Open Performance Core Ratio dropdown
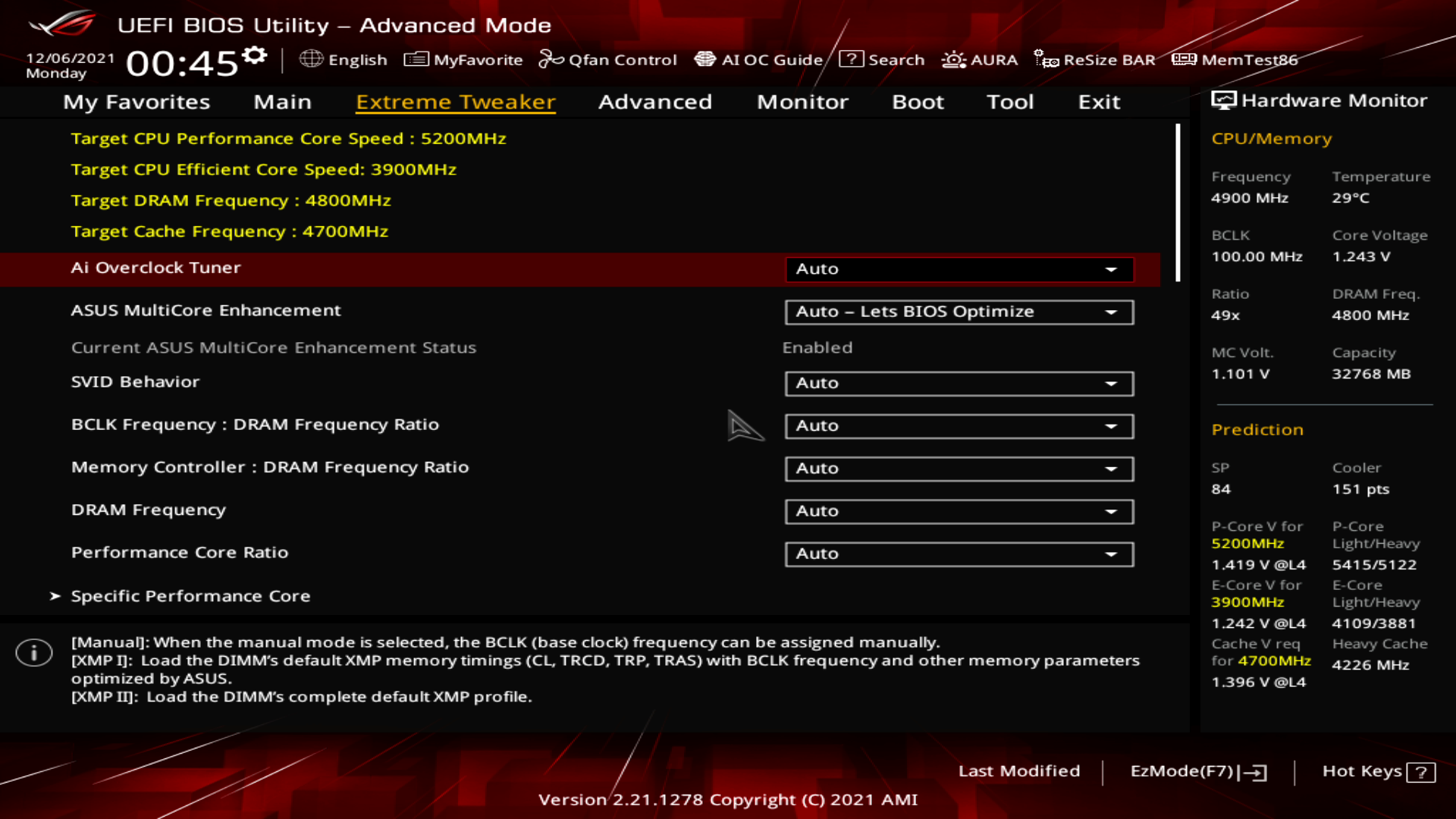The width and height of the screenshot is (1456, 819). 959,554
